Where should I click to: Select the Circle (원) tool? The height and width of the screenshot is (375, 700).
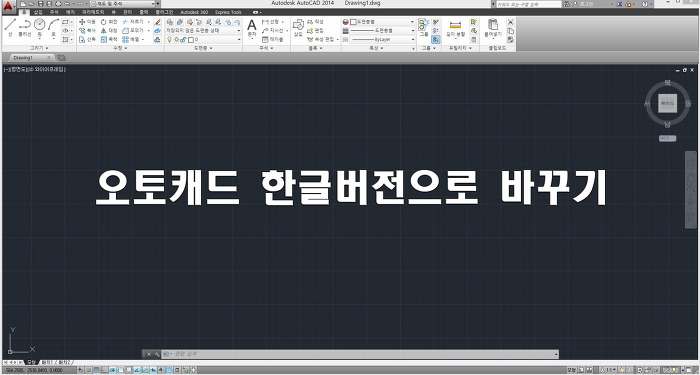(x=39, y=28)
